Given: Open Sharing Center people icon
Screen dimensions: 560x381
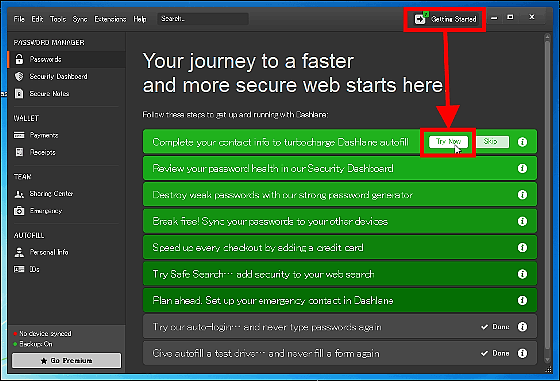Looking at the screenshot, I should pos(19,194).
